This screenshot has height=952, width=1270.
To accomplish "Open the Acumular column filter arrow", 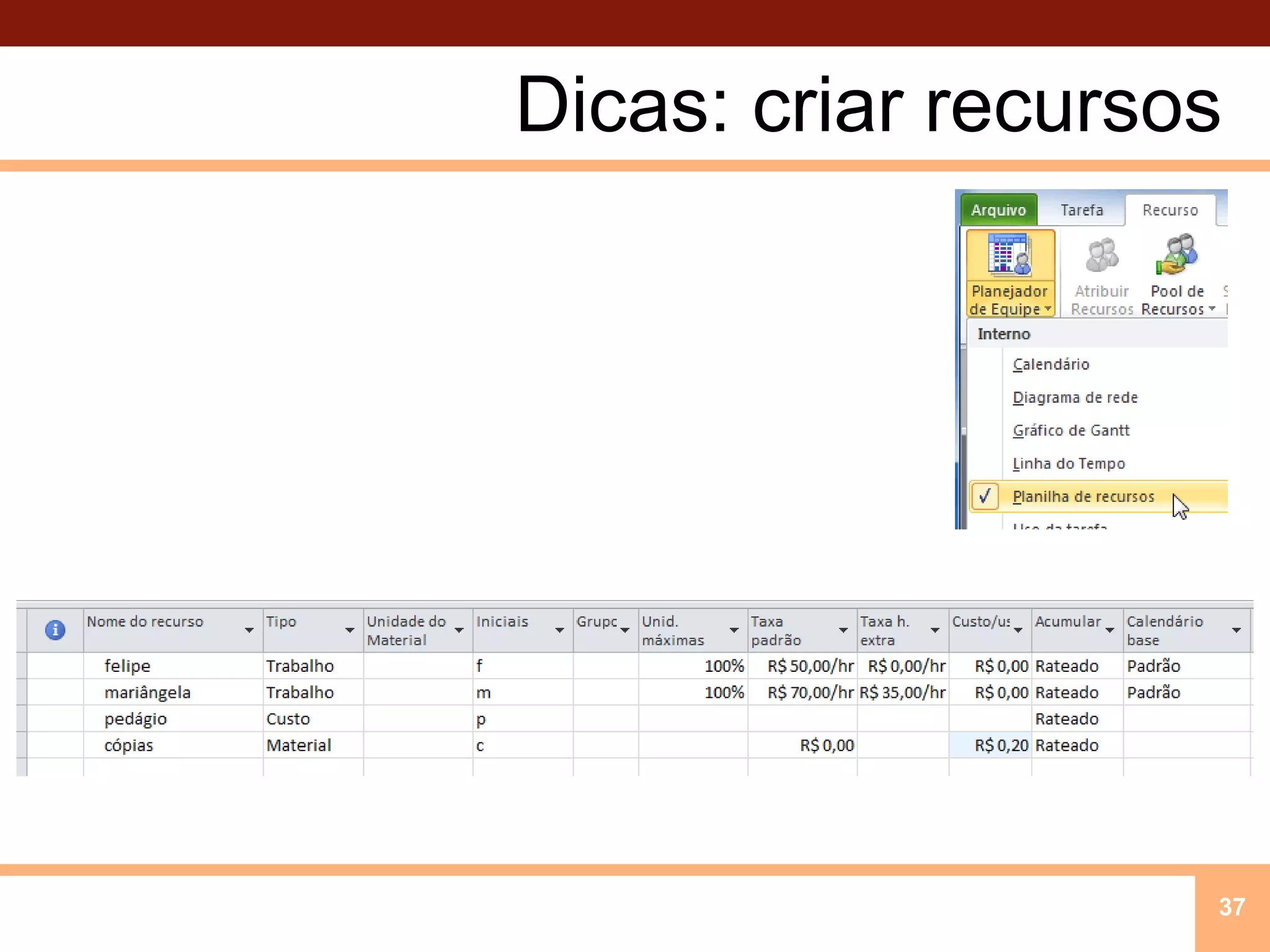I will [x=1110, y=630].
